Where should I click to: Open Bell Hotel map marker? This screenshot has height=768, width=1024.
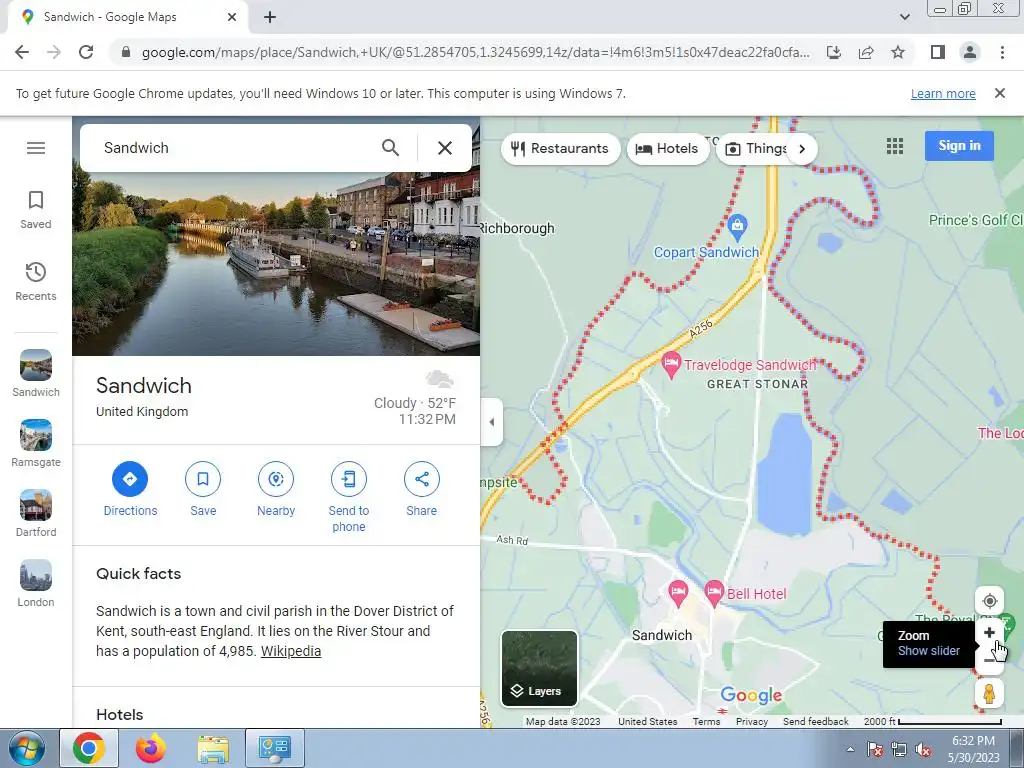714,594
